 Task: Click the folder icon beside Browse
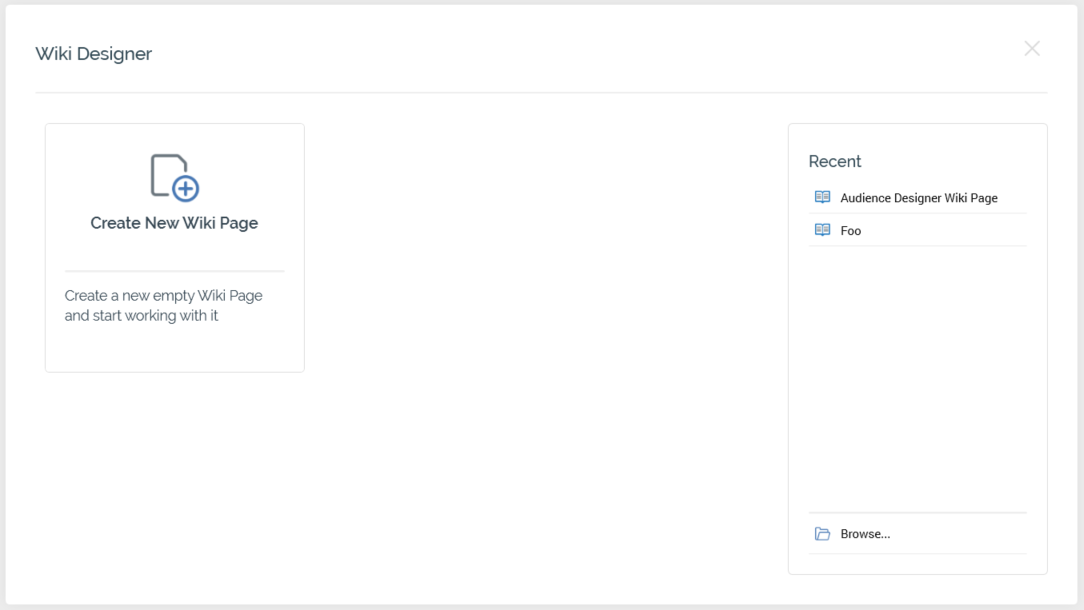(x=822, y=534)
